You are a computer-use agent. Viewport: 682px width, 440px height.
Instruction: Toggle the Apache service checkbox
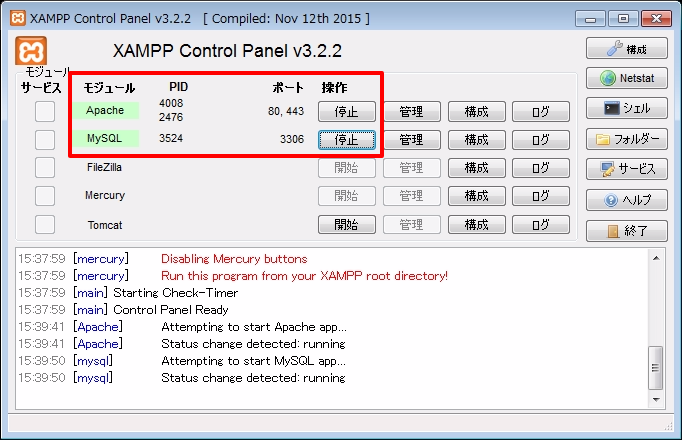[45, 112]
